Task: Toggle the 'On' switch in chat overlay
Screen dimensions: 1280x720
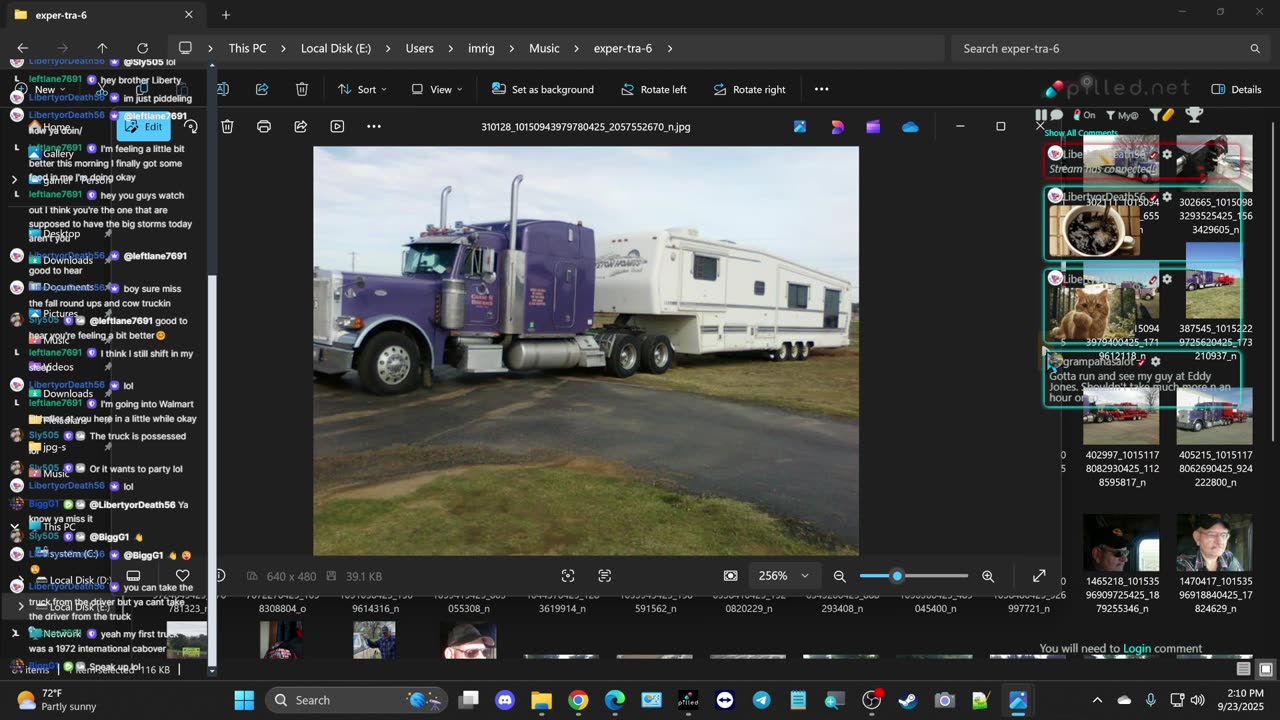Action: pyautogui.click(x=1084, y=115)
